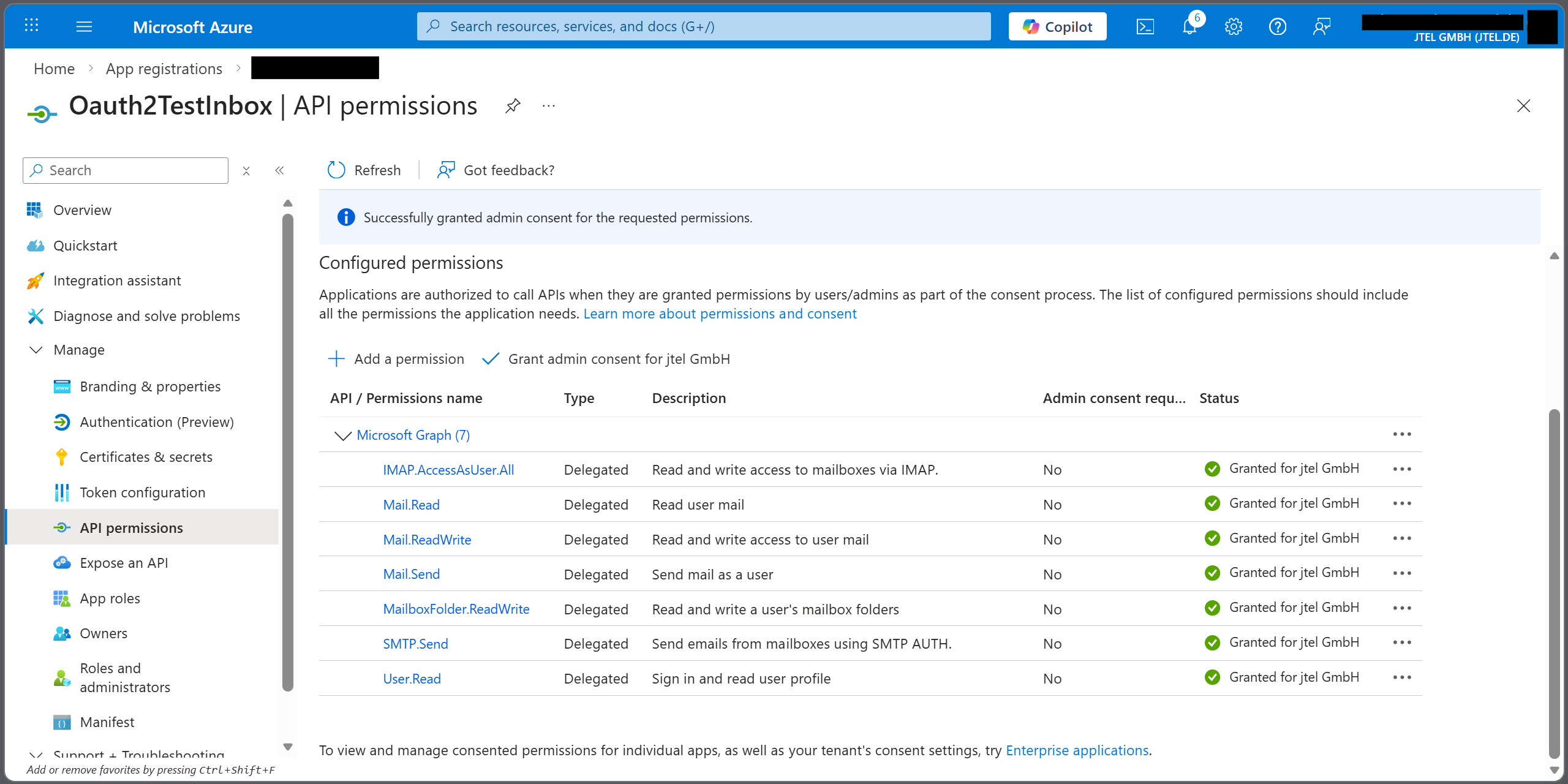Viewport: 1568px width, 784px height.
Task: Open the notifications bell
Action: pyautogui.click(x=1189, y=27)
